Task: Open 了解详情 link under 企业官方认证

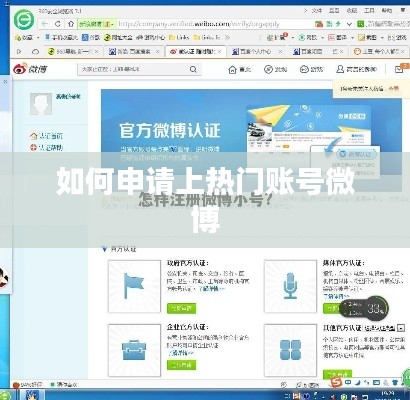Action: (180, 353)
